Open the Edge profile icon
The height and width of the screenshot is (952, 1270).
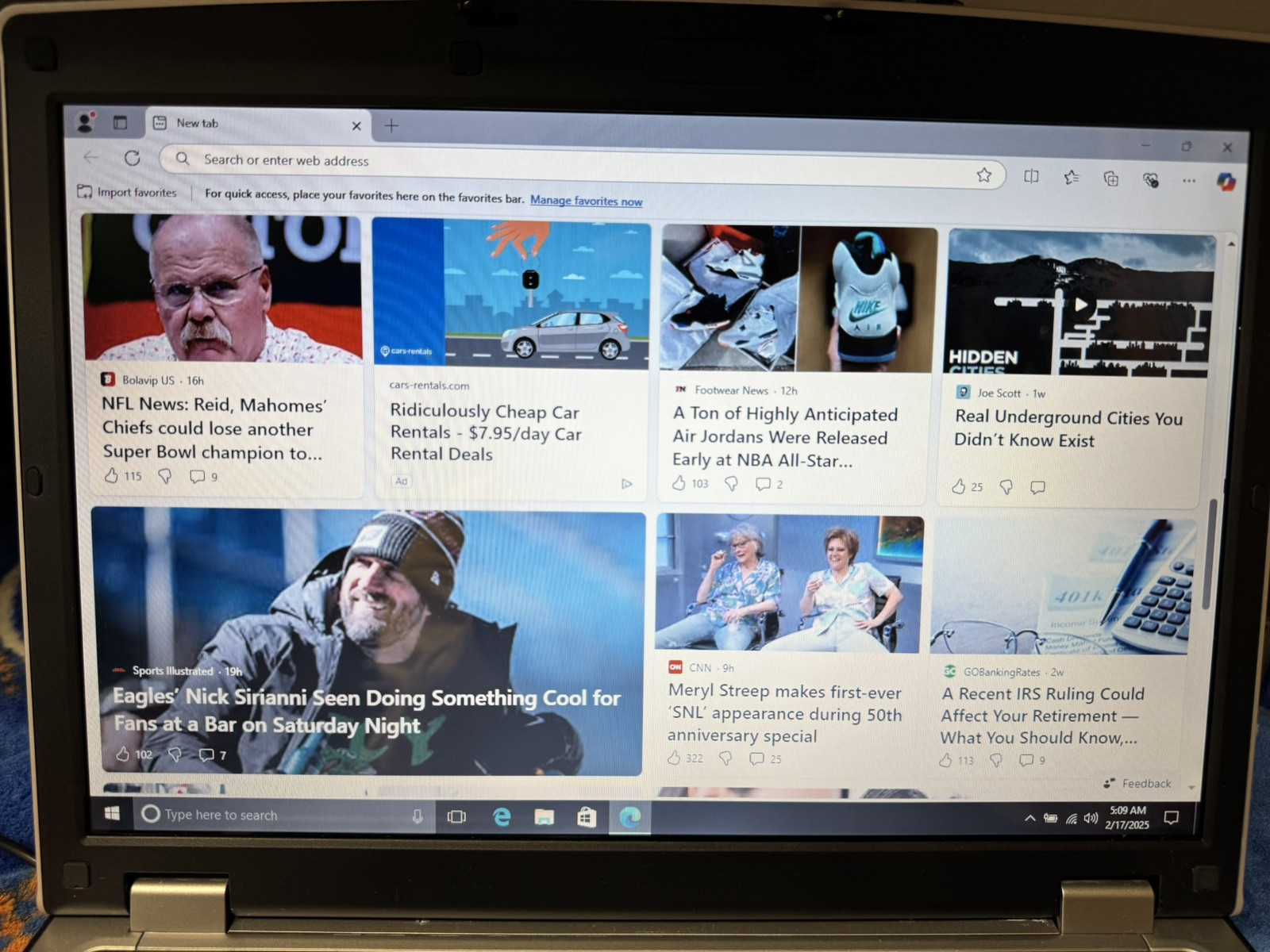click(85, 121)
